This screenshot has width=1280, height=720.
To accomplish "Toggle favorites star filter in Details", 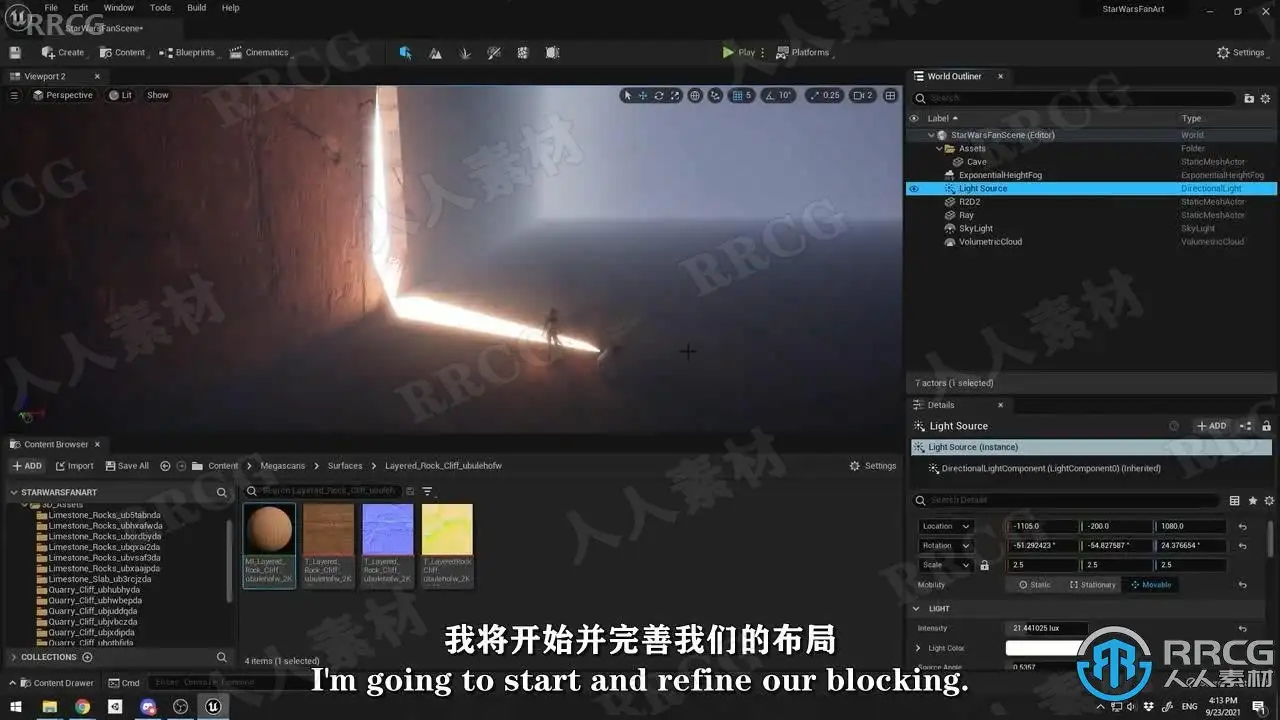I will coord(1252,500).
